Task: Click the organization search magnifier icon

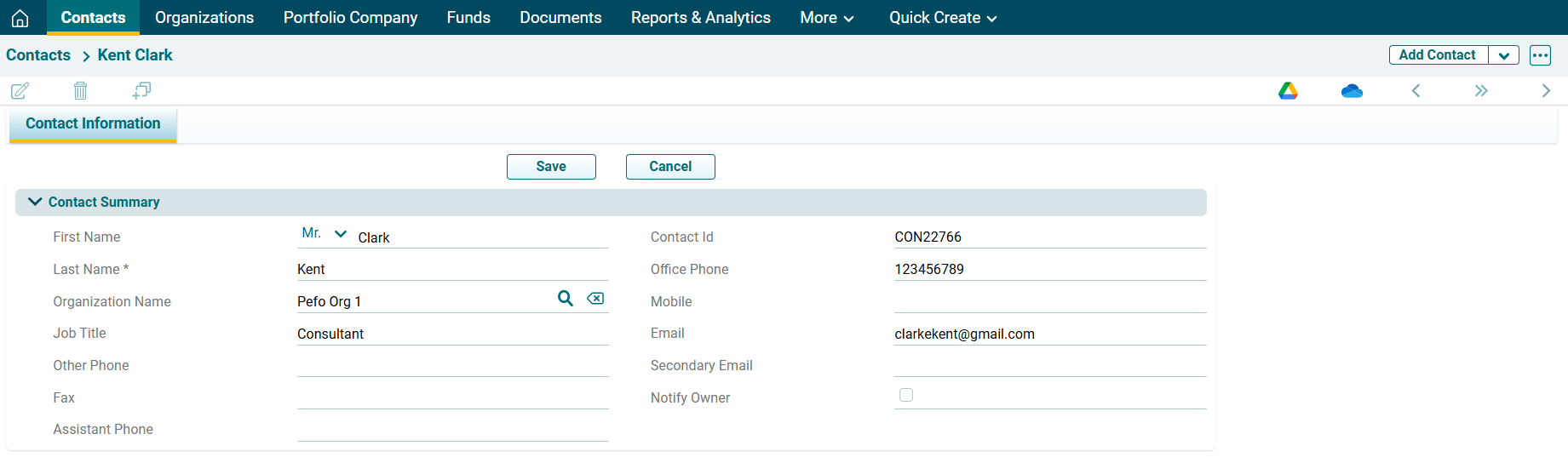Action: [566, 299]
